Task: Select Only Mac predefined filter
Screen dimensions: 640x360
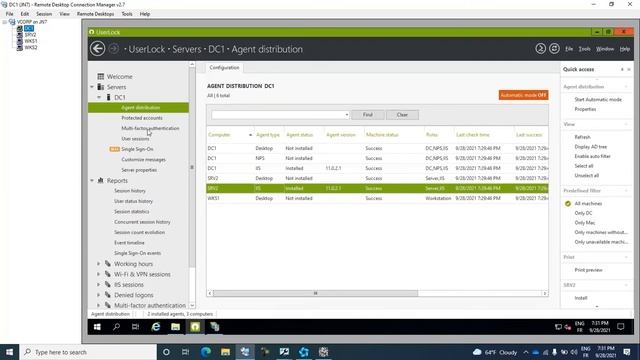Action: click(x=585, y=223)
